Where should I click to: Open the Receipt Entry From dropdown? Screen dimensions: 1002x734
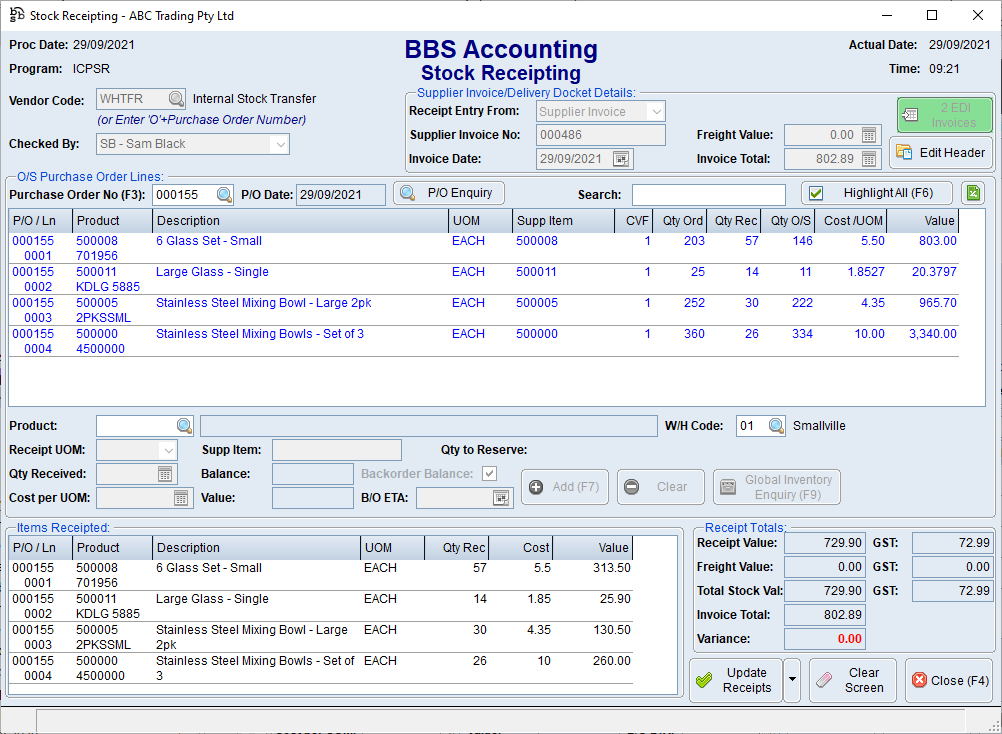[x=655, y=112]
